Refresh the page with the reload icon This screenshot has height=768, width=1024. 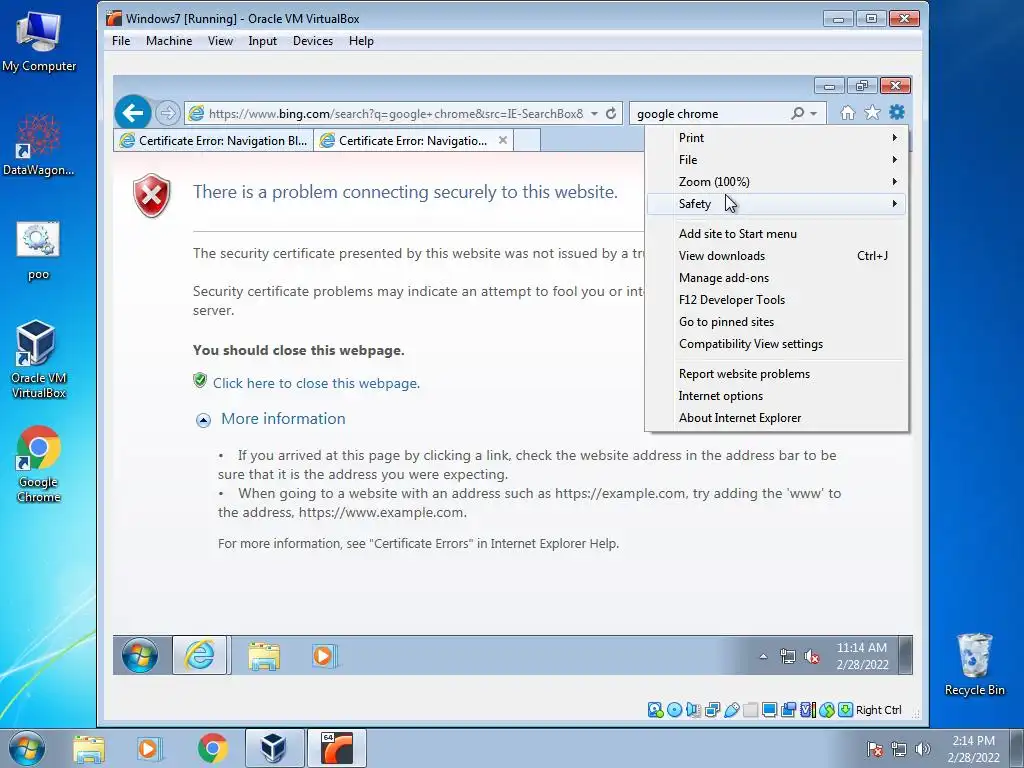click(x=611, y=114)
